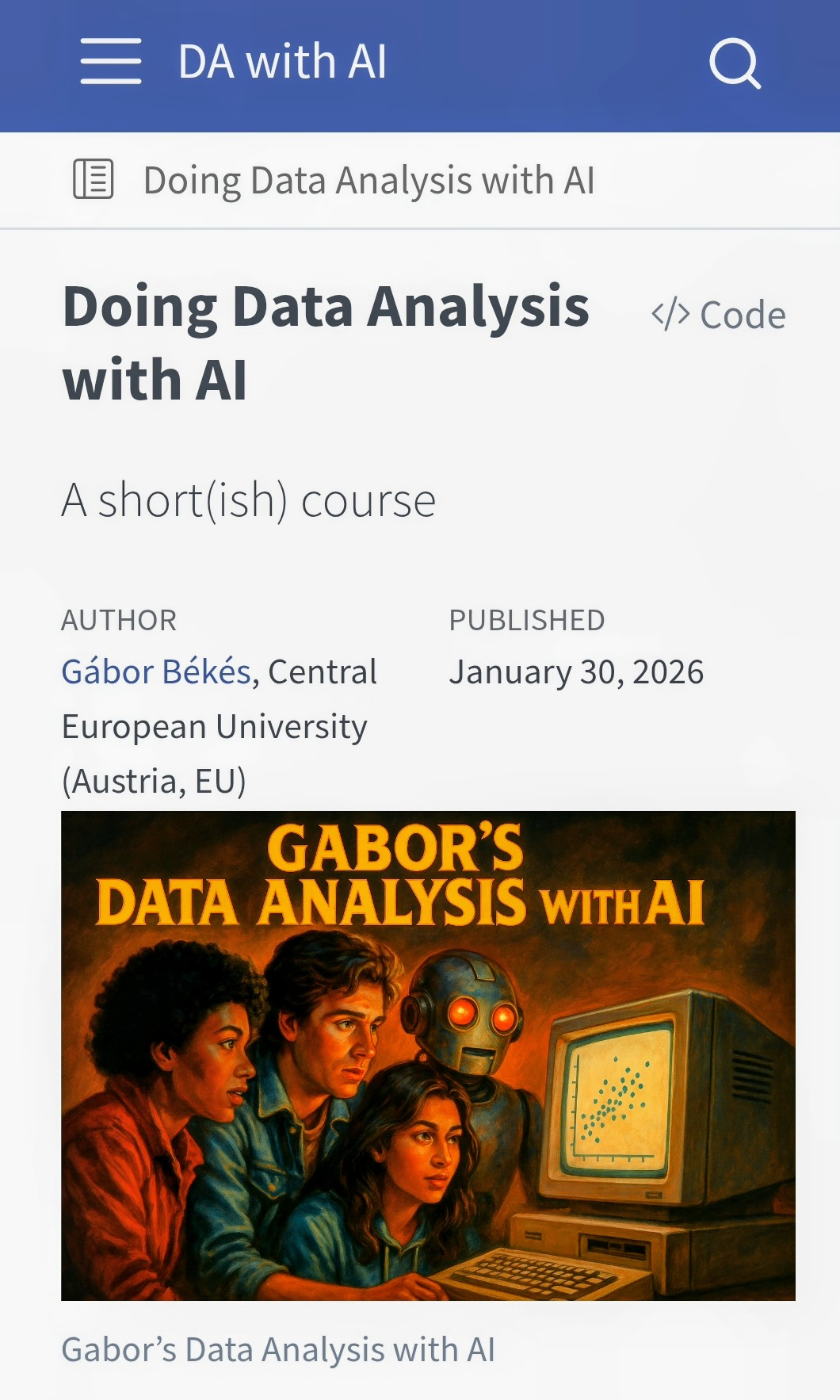Click the main page heading title
This screenshot has height=1400, width=840.
(325, 342)
